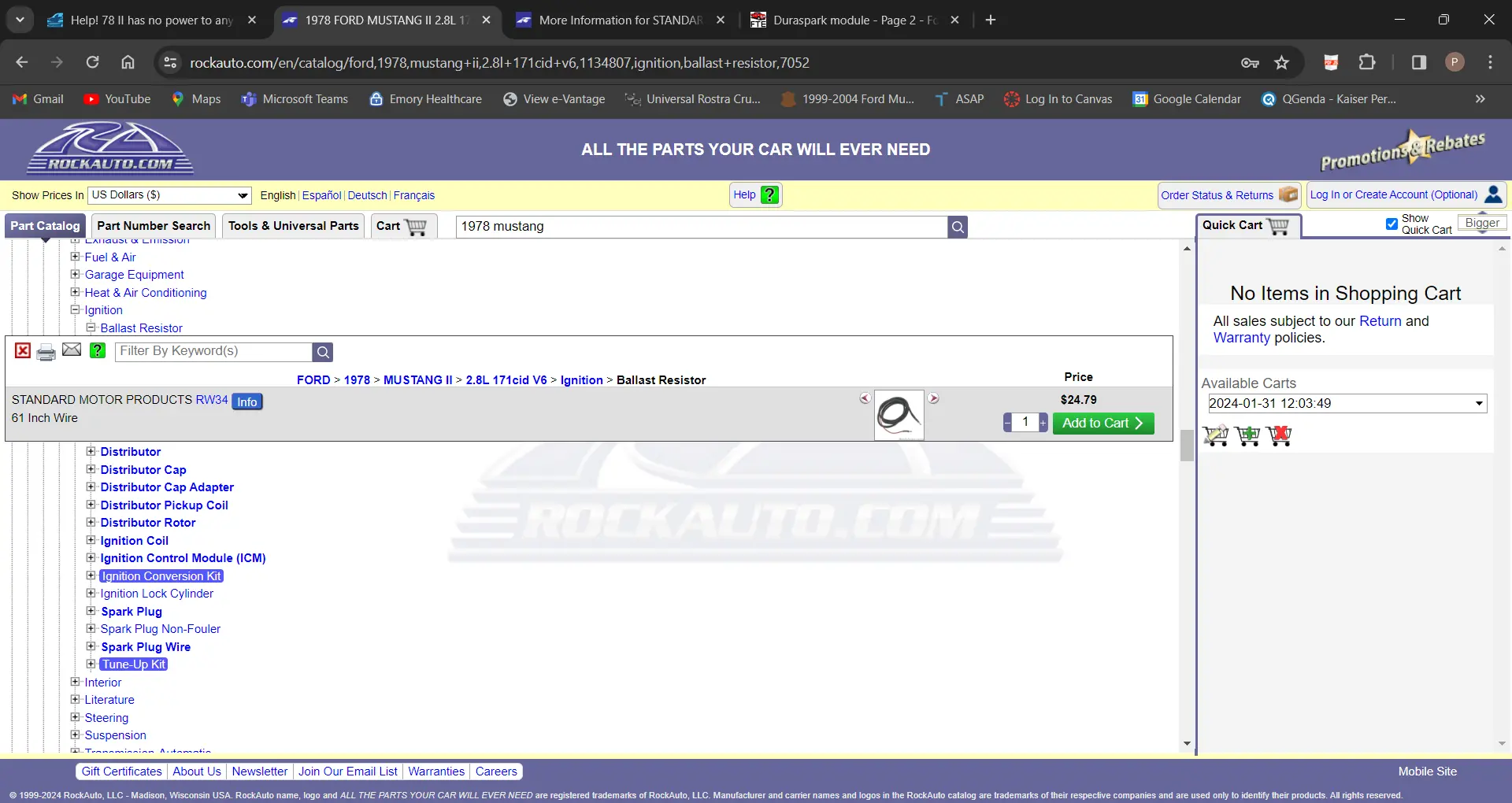Delete the saved cart with red X cart icon
Image resolution: width=1512 pixels, height=803 pixels.
[1280, 435]
